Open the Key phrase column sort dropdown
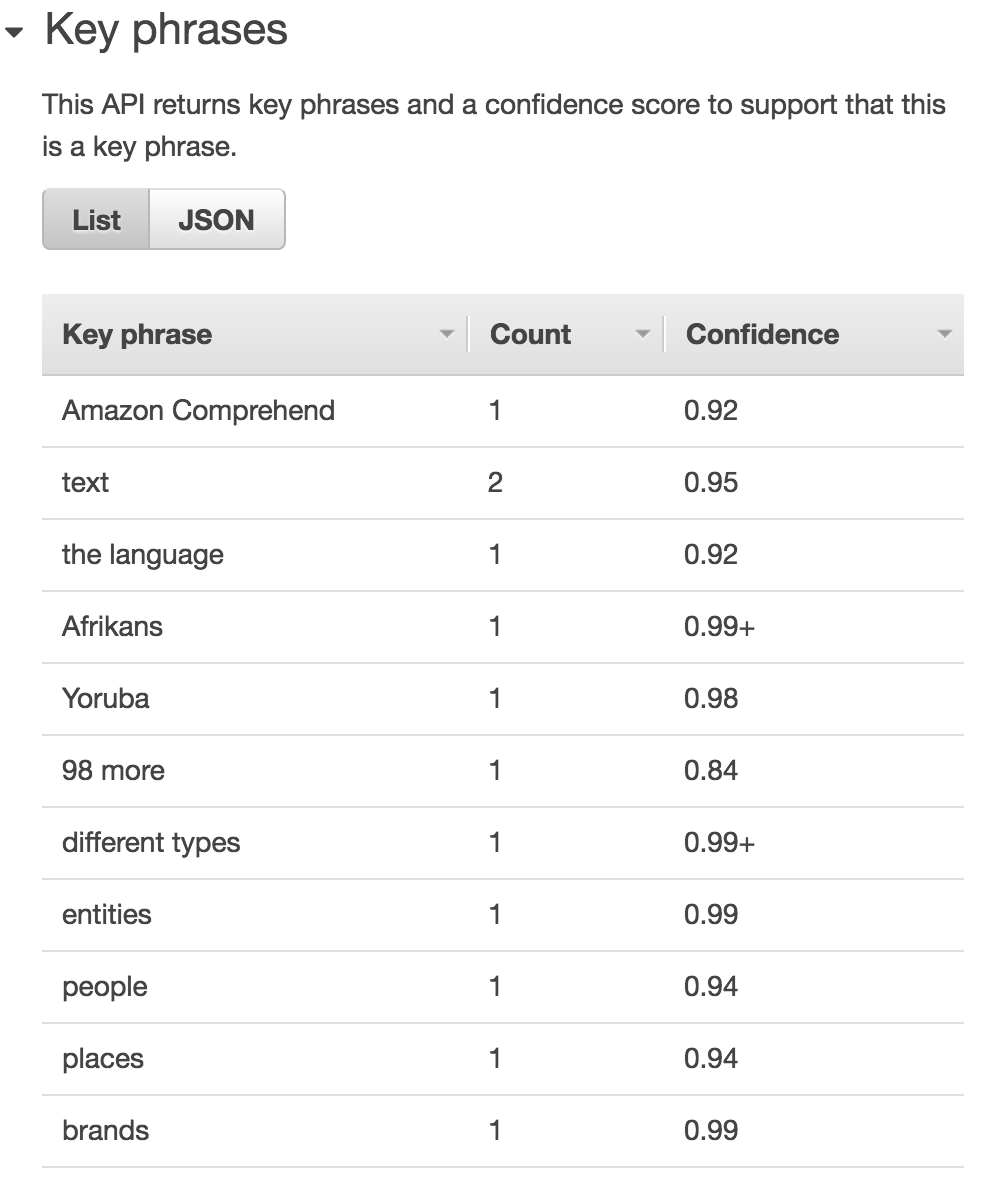 click(447, 334)
